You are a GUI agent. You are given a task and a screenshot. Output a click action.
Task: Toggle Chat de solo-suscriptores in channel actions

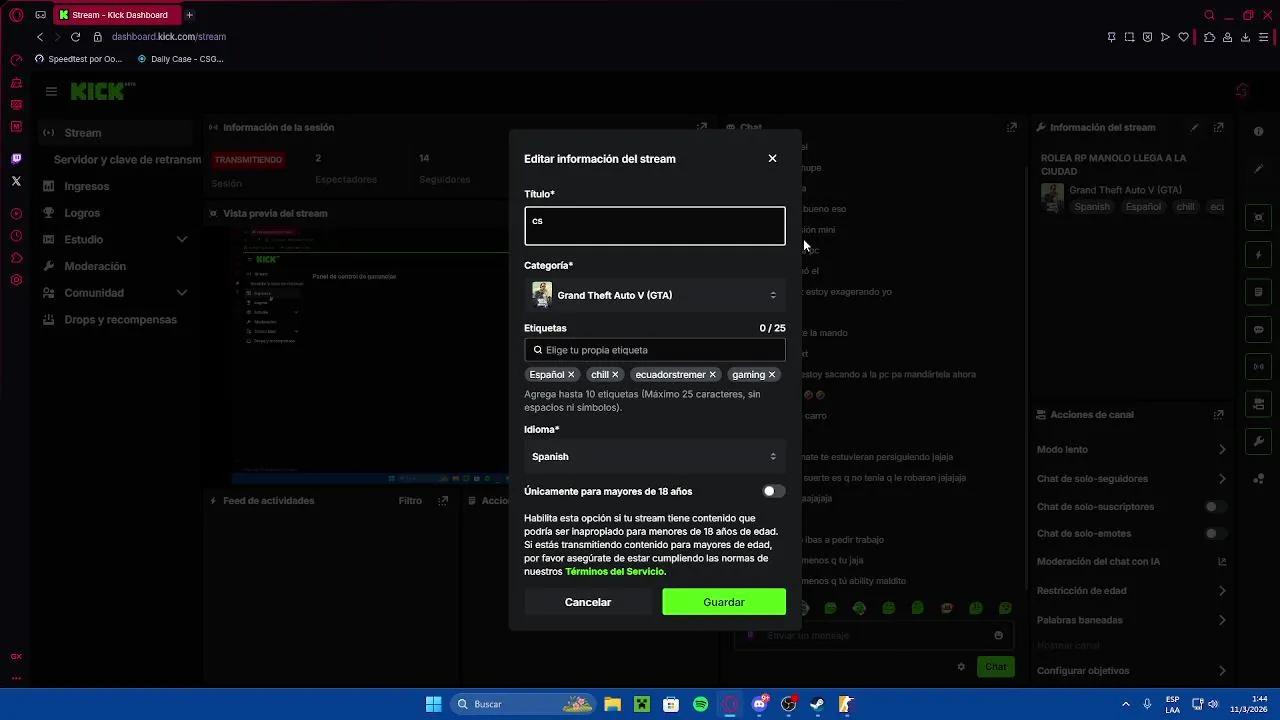(x=1215, y=506)
